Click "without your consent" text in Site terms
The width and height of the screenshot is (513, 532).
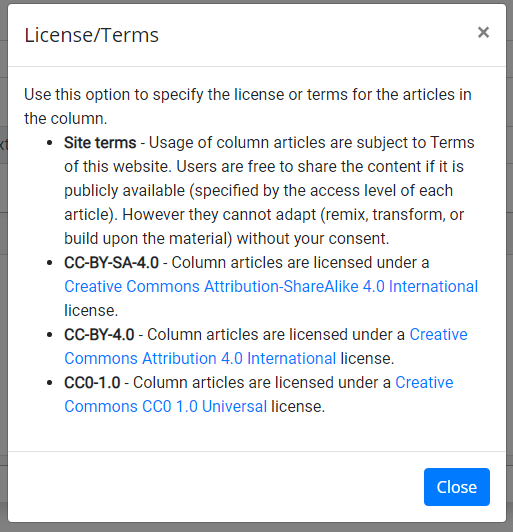(x=312, y=239)
